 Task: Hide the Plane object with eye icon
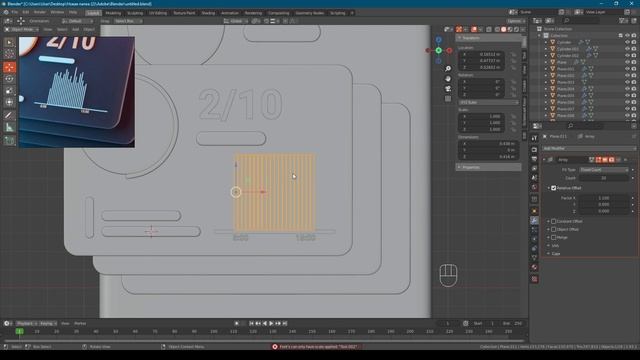pyautogui.click(x=627, y=62)
